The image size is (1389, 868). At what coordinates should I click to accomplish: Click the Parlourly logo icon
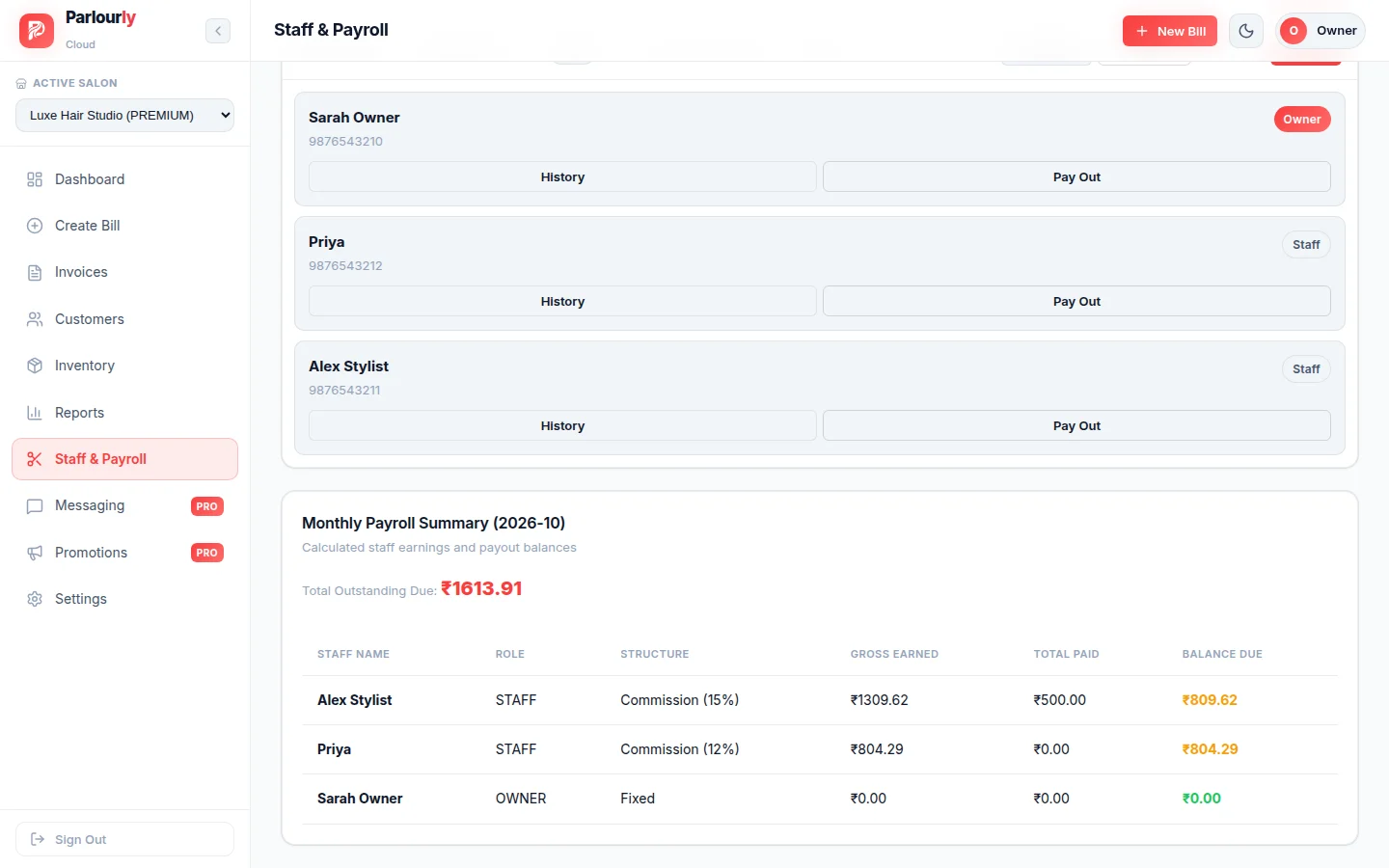pyautogui.click(x=37, y=31)
